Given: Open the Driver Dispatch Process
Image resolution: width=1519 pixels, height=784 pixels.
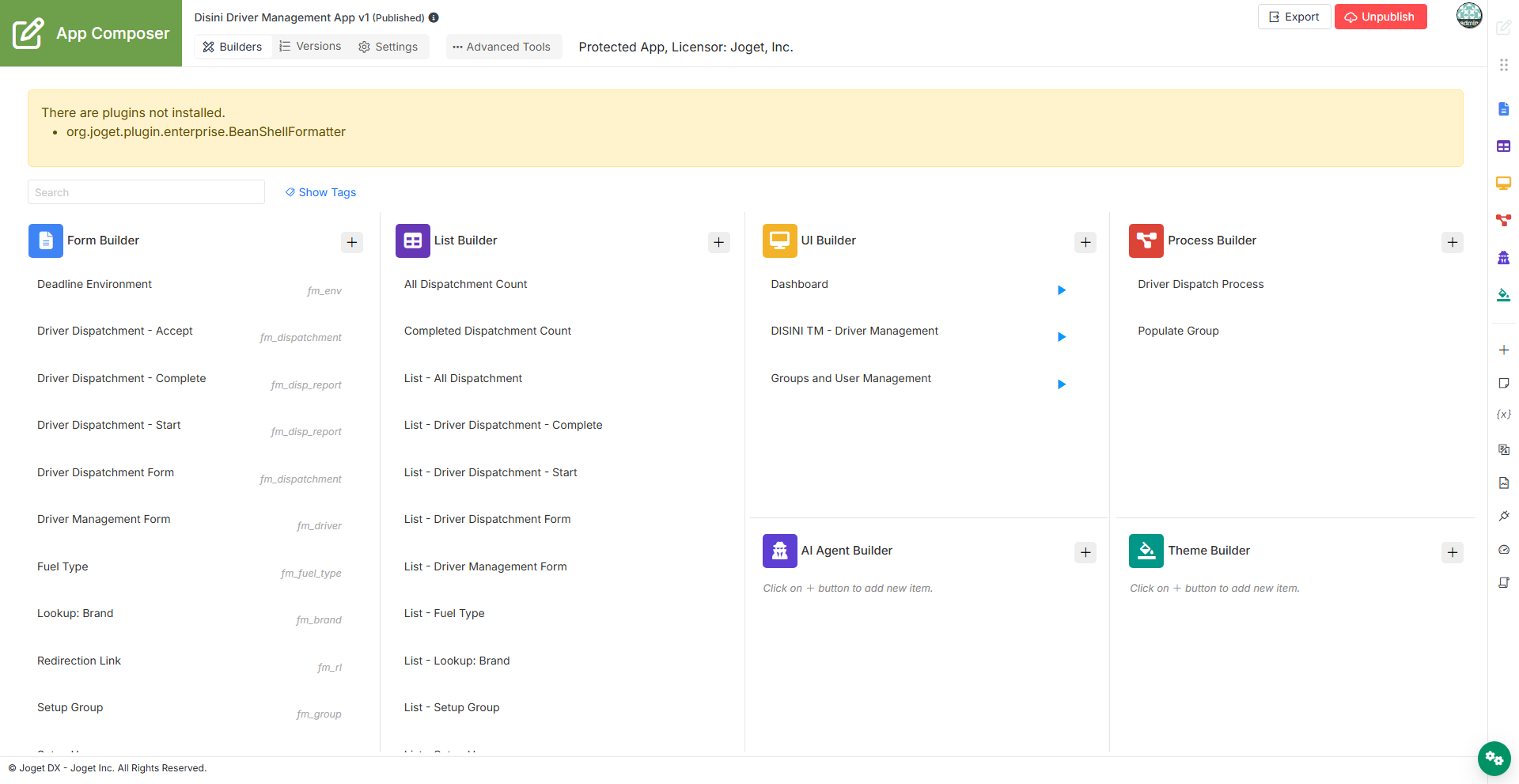Looking at the screenshot, I should 1200,284.
